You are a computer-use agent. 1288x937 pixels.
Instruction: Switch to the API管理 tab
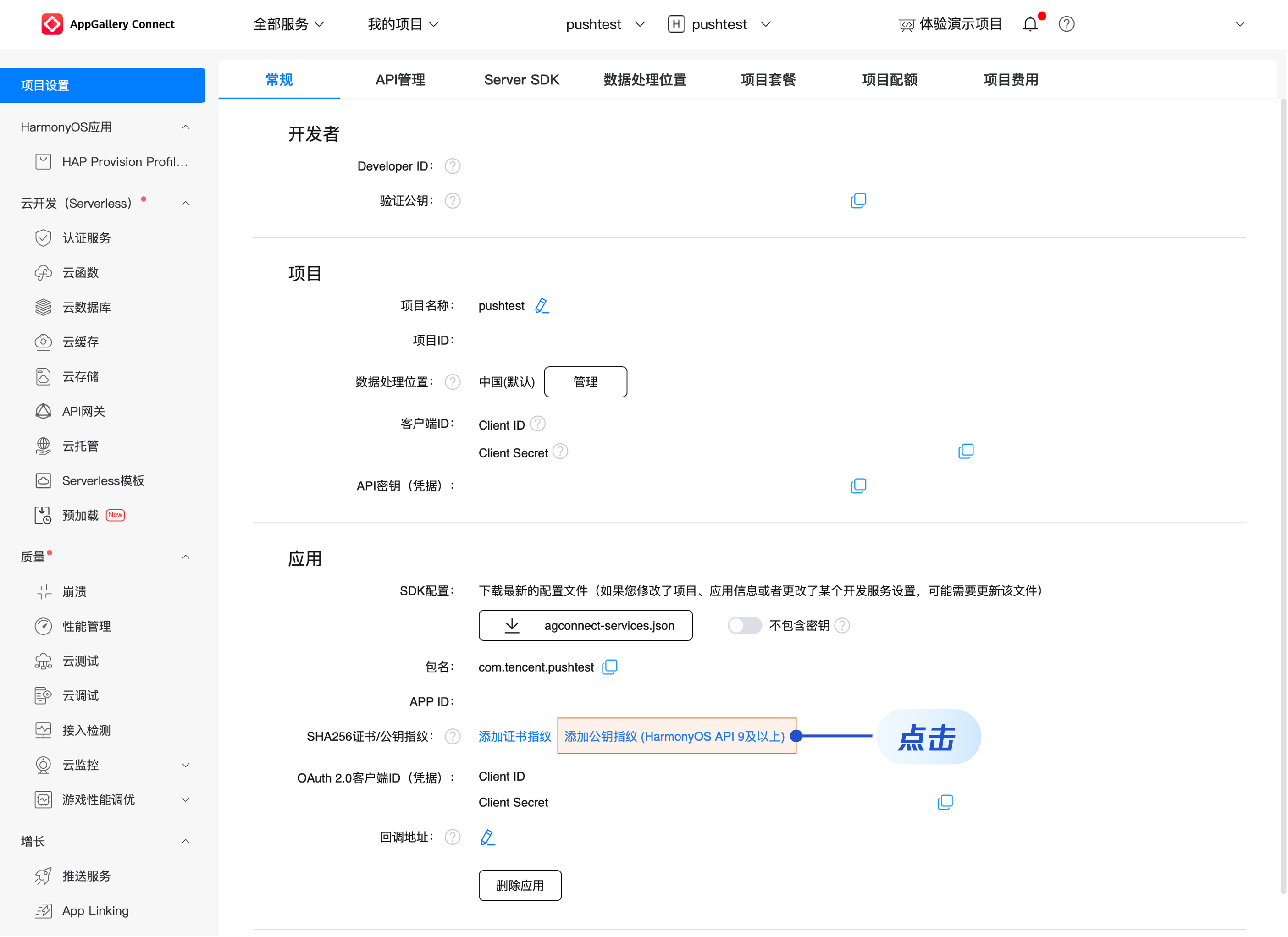click(401, 79)
